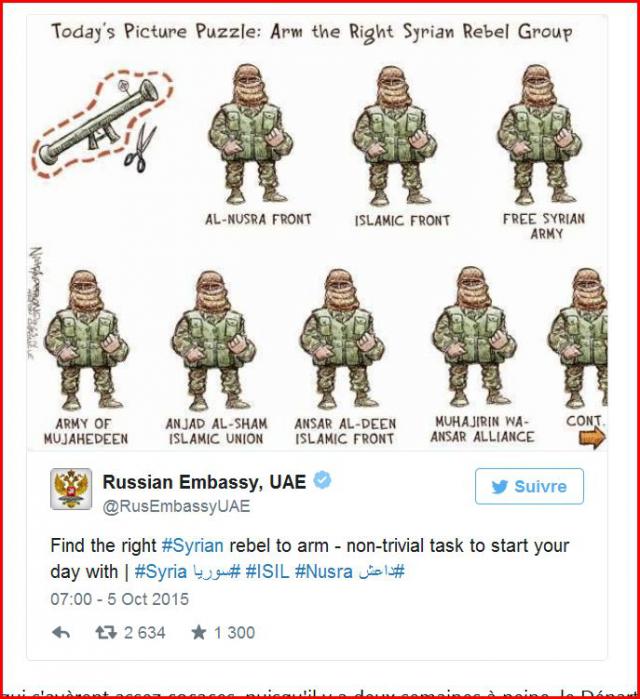
Task: Open the tweet timestamp 5 Oct 2015
Action: [119, 599]
